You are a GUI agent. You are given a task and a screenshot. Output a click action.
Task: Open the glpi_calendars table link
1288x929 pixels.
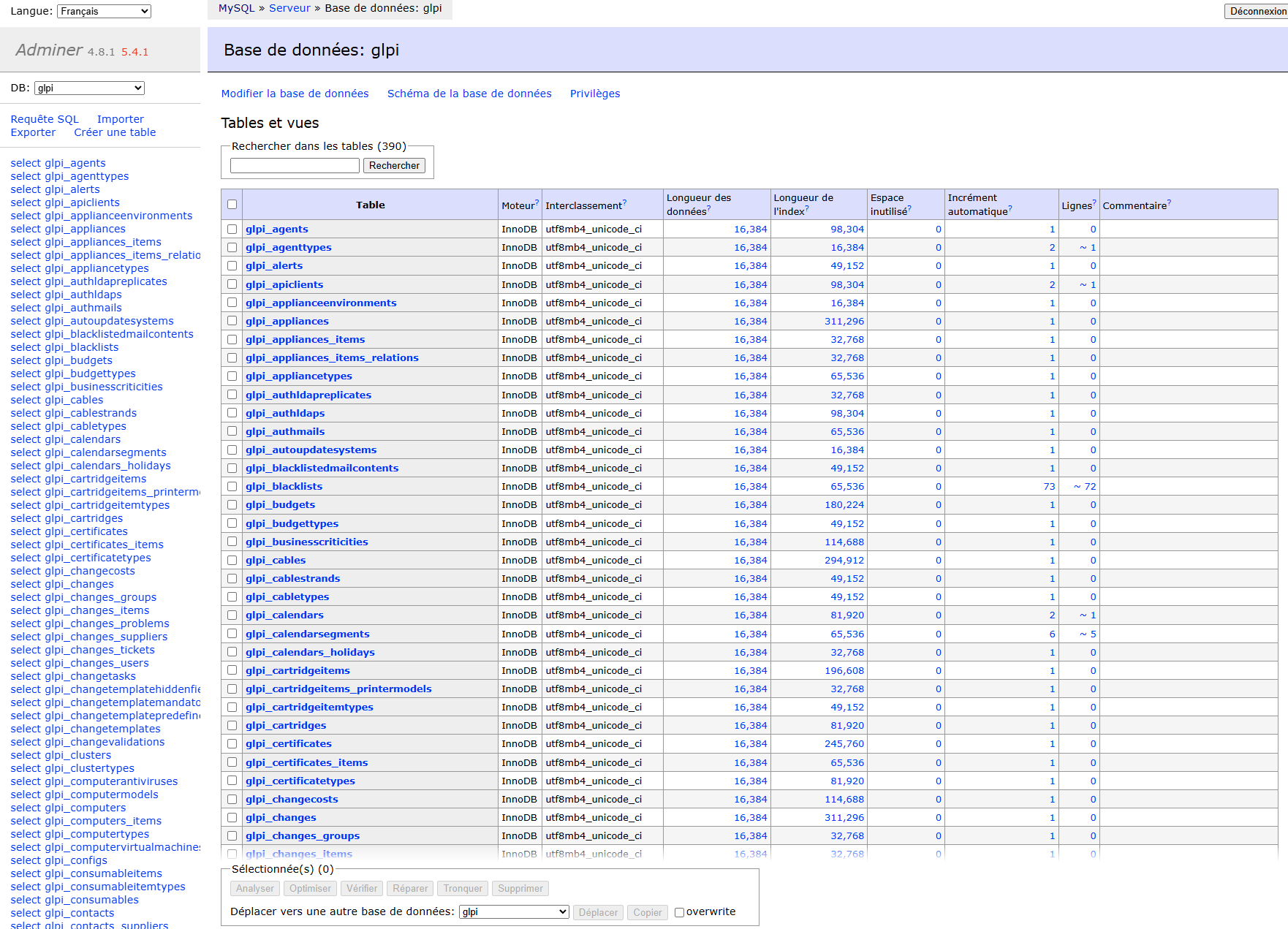pyautogui.click(x=284, y=615)
